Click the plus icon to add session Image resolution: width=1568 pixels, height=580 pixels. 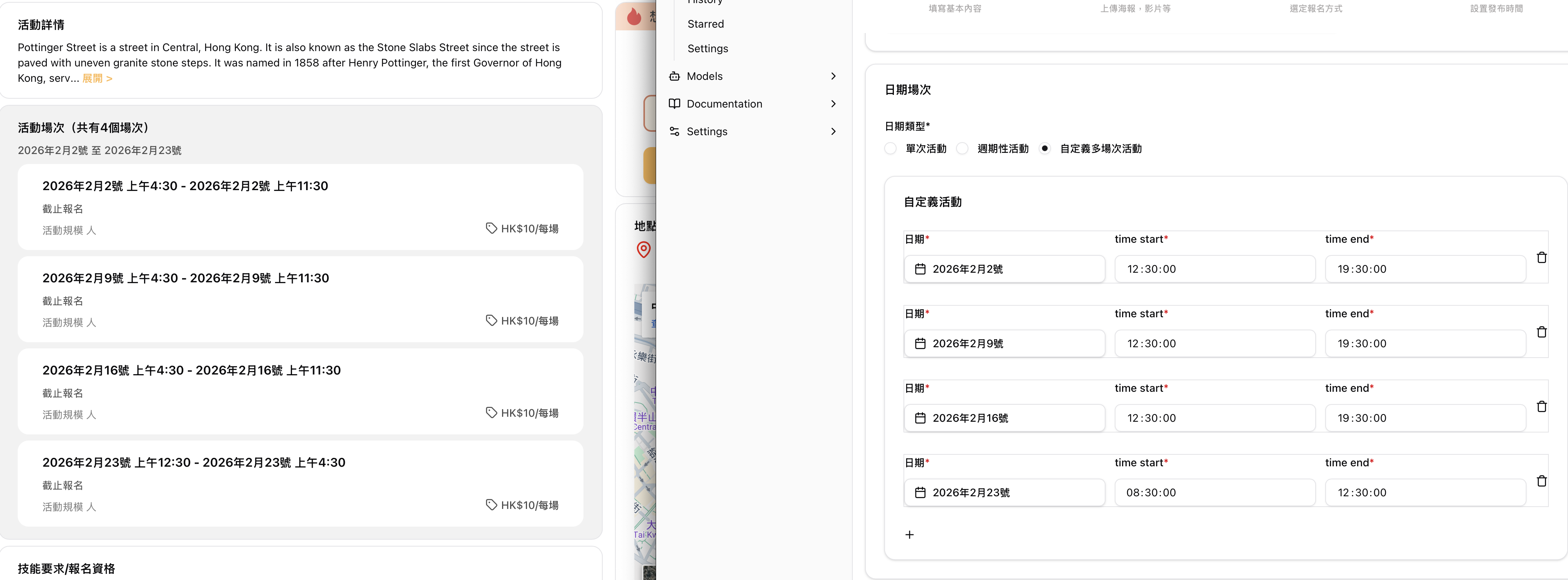[x=909, y=534]
